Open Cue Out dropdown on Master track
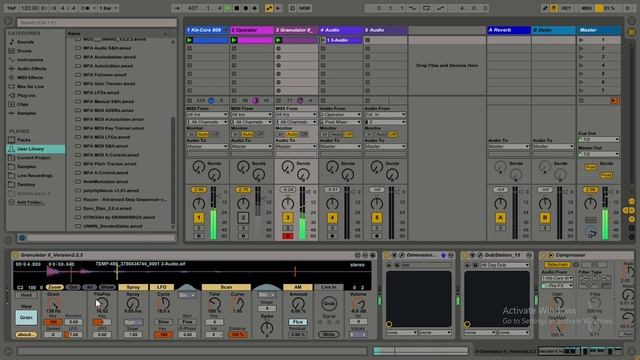This screenshot has height=360, width=640. (x=599, y=140)
